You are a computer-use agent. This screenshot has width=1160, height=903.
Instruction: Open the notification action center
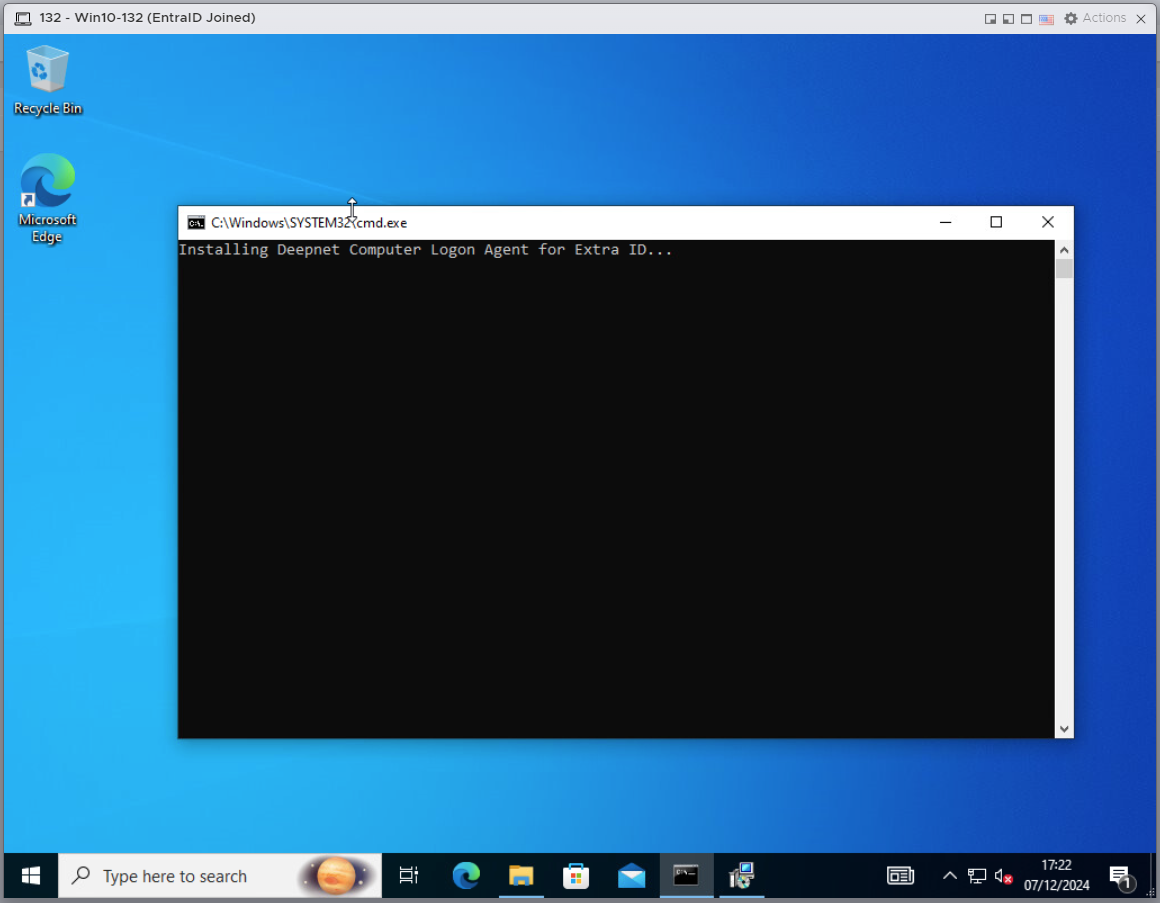tap(1121, 877)
